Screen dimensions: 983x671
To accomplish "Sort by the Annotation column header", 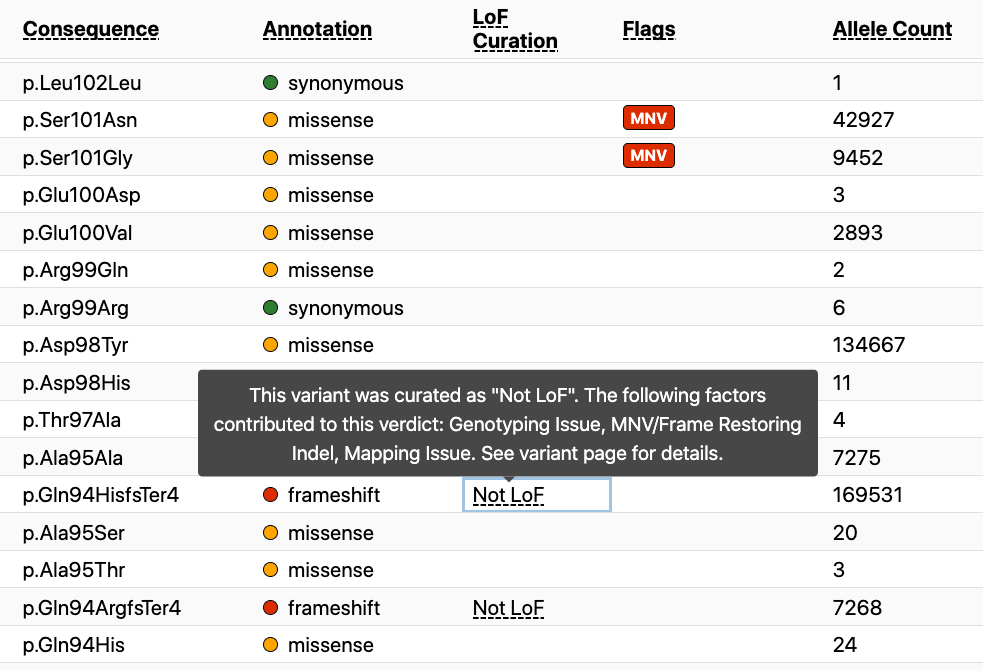I will (x=317, y=30).
